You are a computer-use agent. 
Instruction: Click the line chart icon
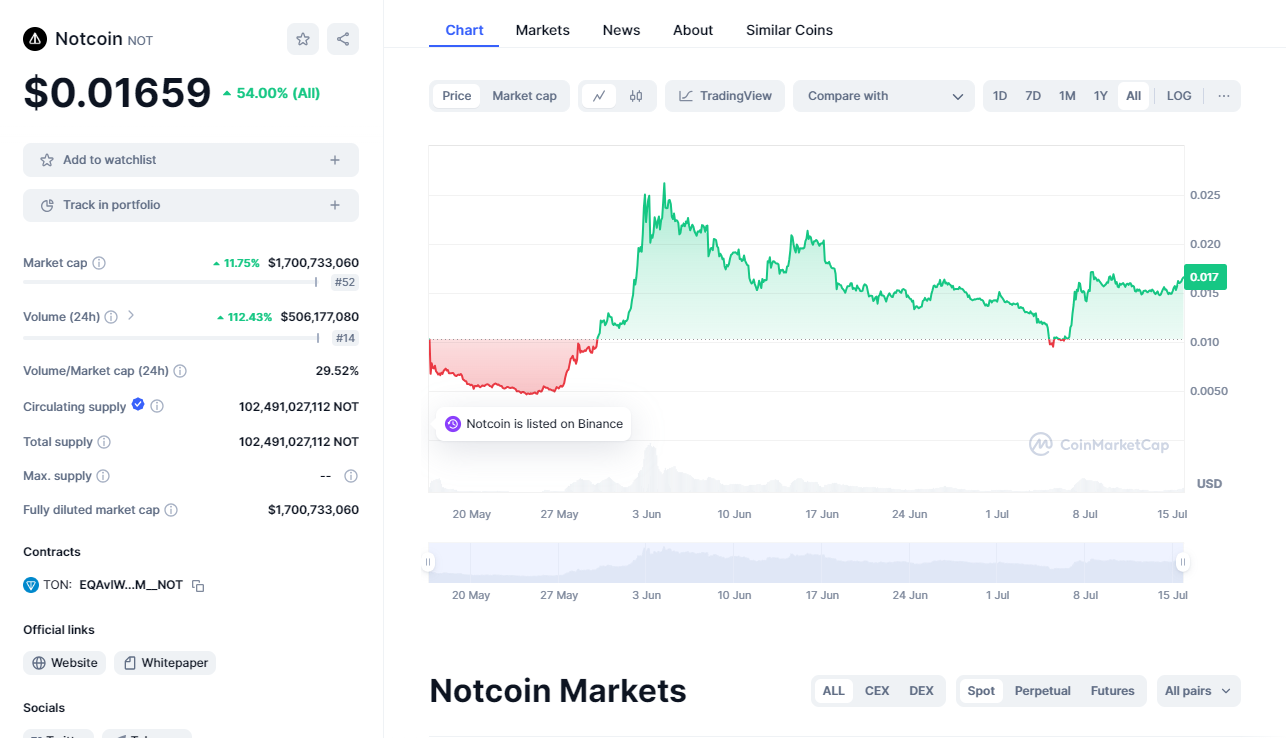[x=600, y=95]
